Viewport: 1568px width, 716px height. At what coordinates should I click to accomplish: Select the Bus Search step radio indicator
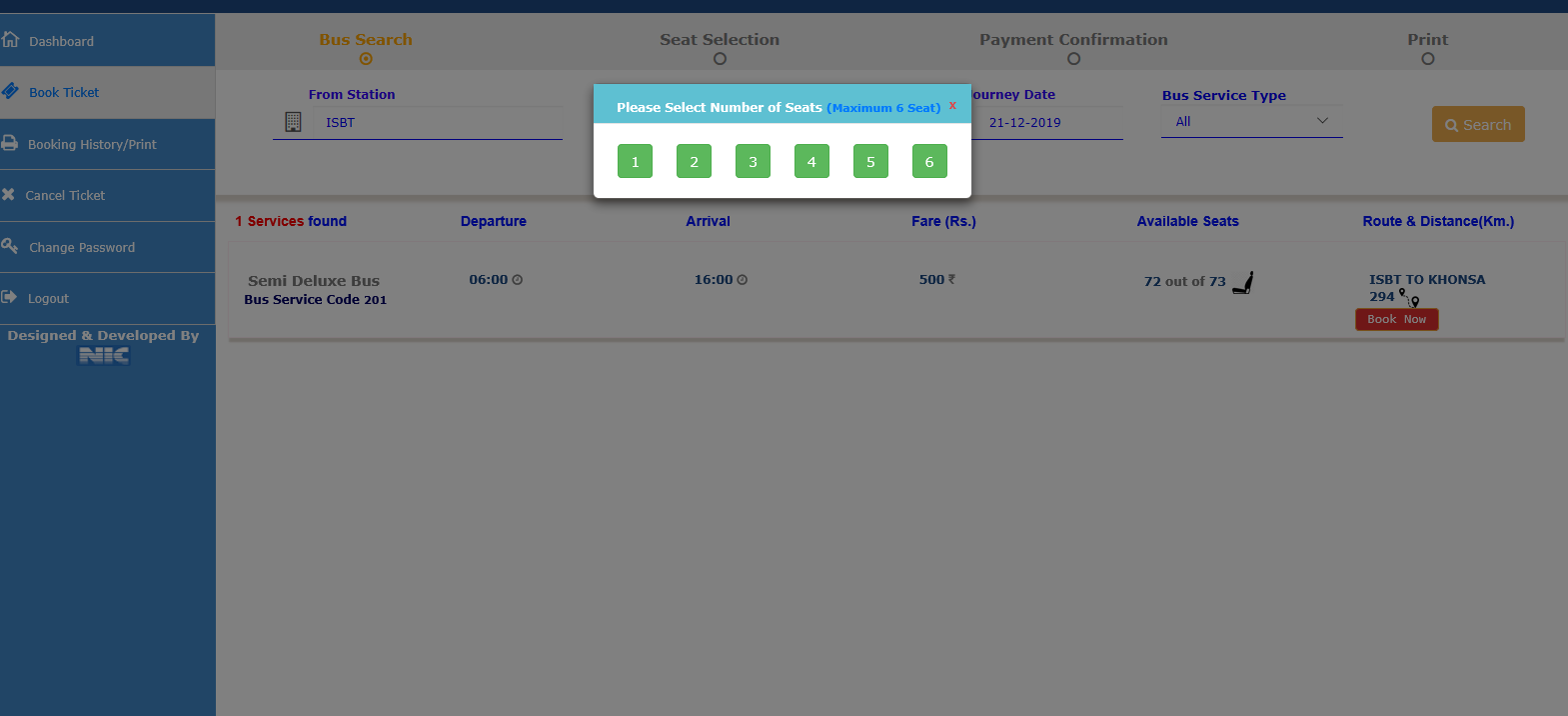366,59
